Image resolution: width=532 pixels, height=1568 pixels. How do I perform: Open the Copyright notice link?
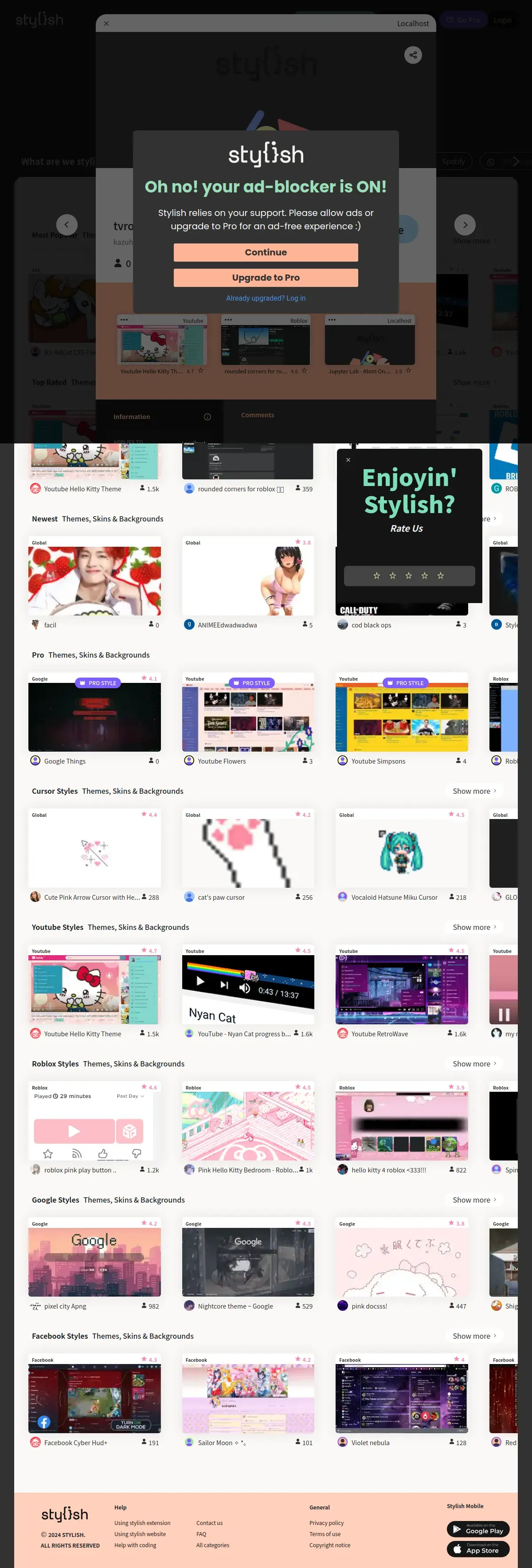click(x=330, y=1545)
